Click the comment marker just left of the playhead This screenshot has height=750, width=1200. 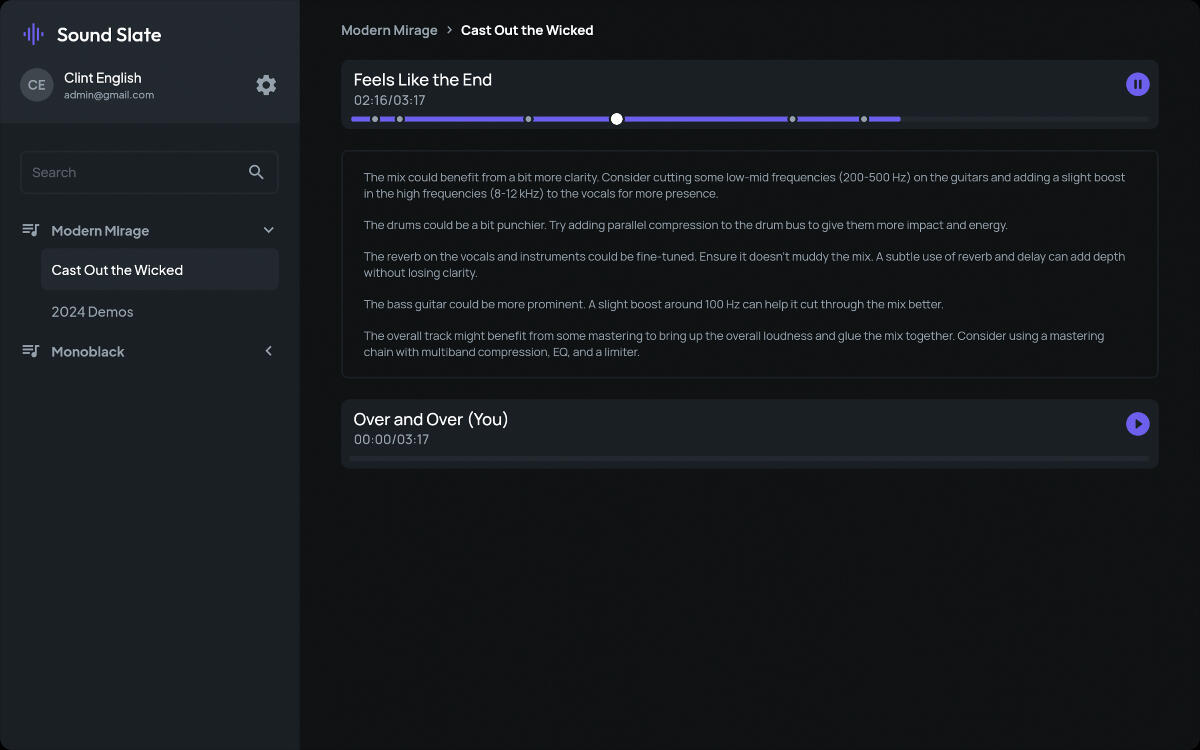(x=529, y=119)
